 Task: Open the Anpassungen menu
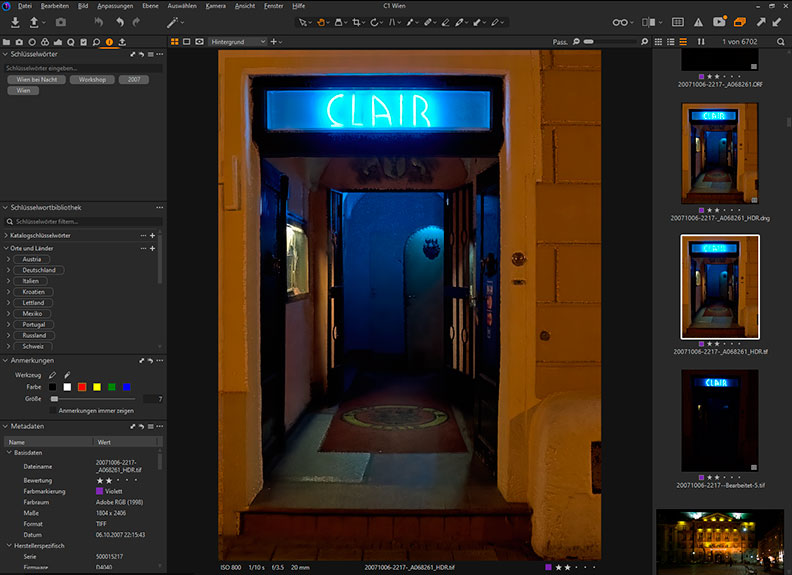click(115, 6)
